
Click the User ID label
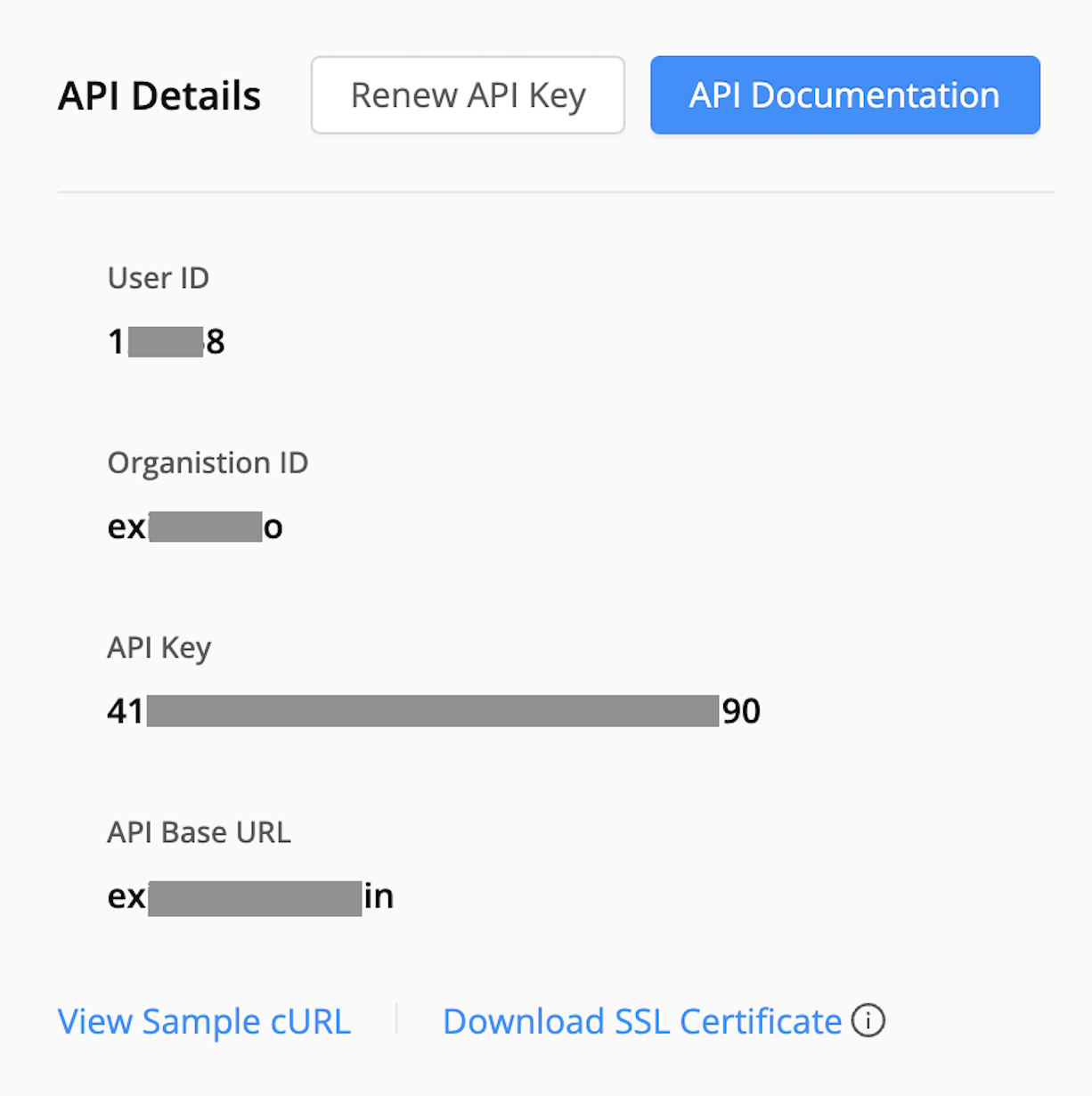pyautogui.click(x=159, y=278)
